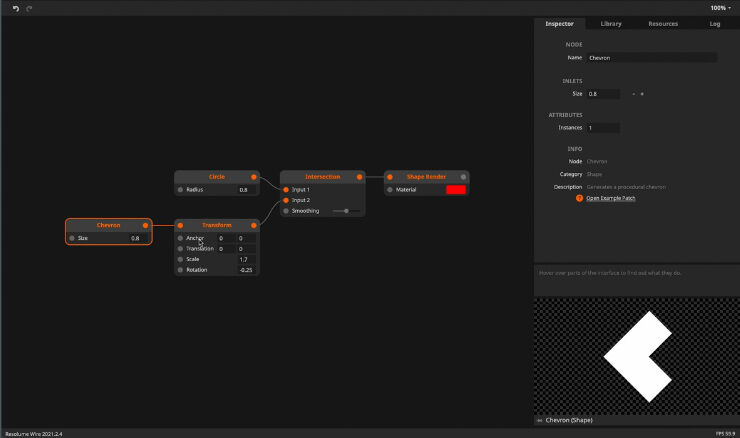Click the Smoothing inlet dot on Intersection

coord(286,211)
